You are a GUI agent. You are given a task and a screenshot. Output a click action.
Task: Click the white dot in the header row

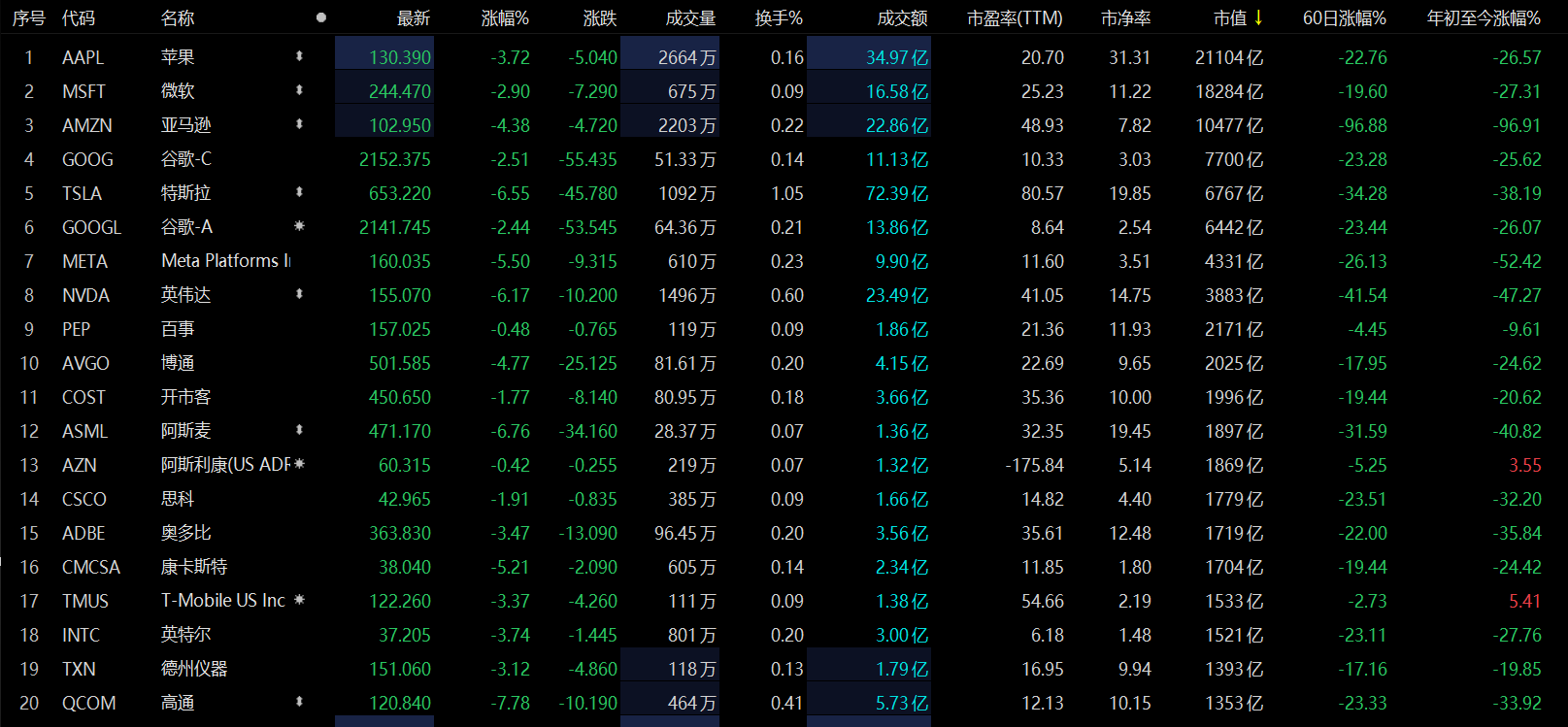coord(321,17)
